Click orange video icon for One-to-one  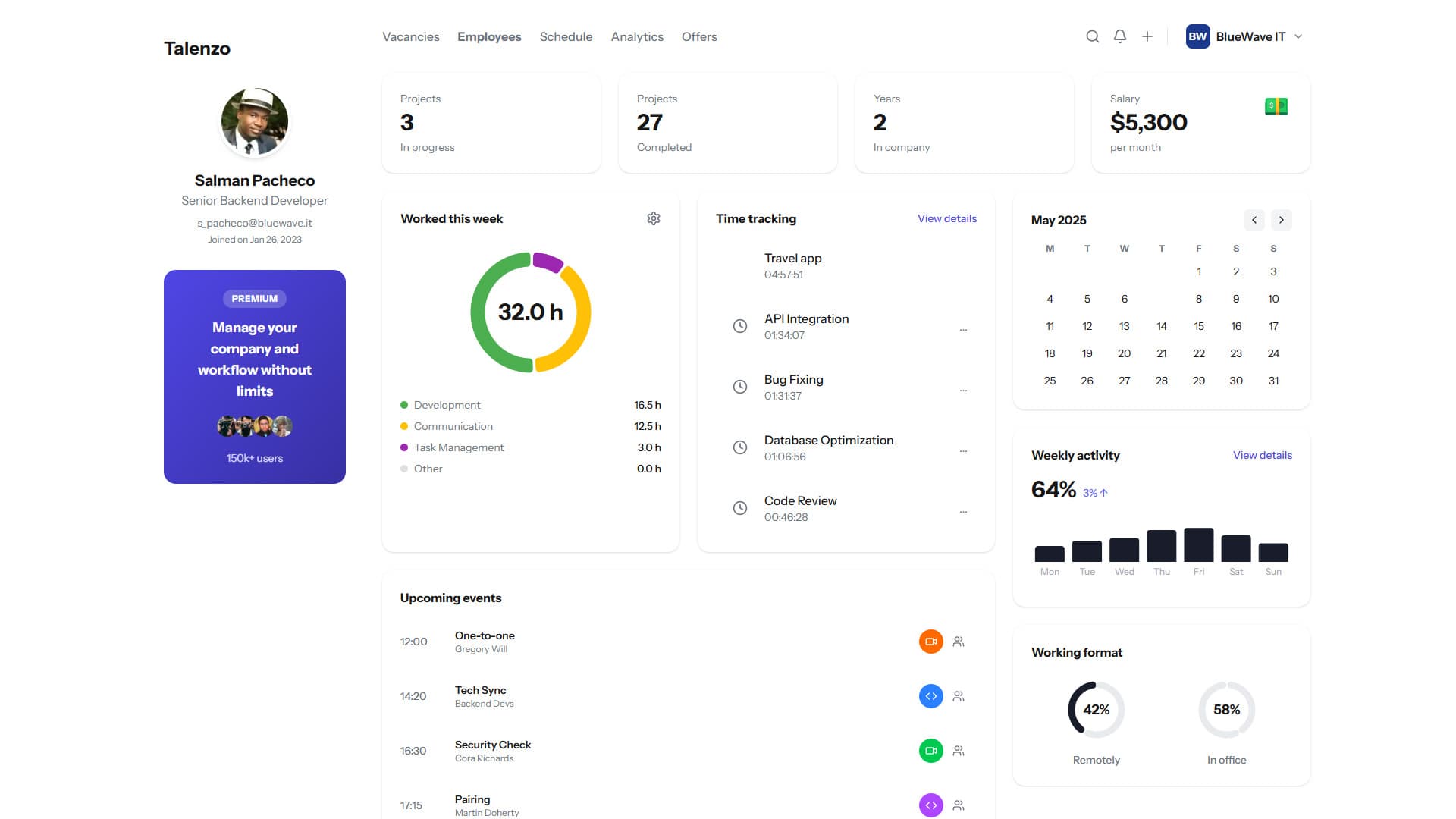point(930,642)
